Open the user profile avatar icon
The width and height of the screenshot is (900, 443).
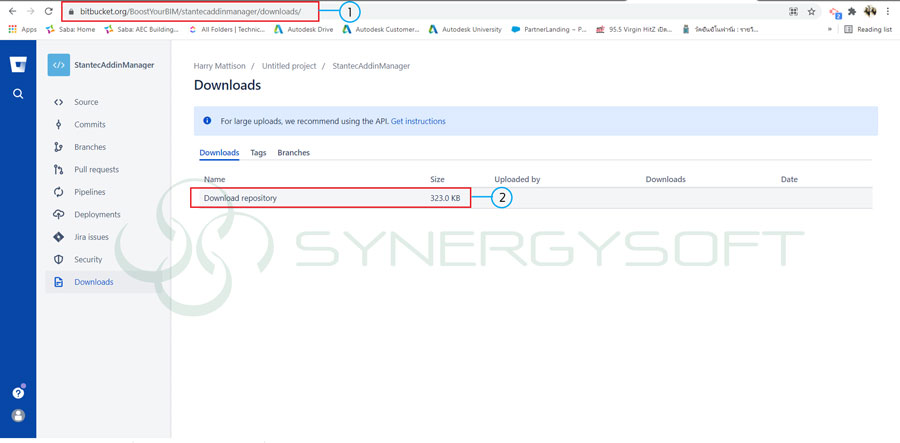click(18, 415)
